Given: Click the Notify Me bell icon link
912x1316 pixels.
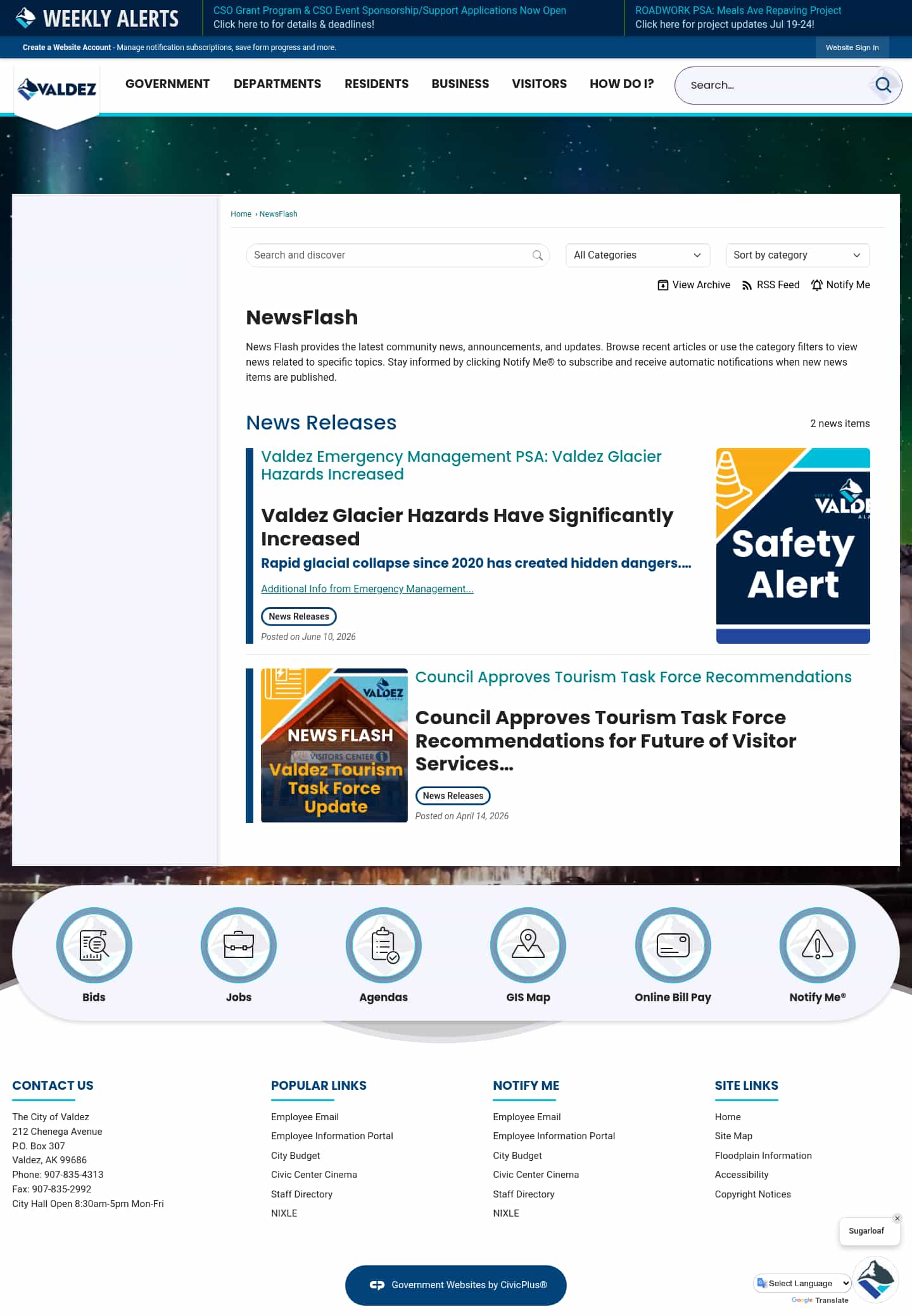Looking at the screenshot, I should click(x=840, y=285).
